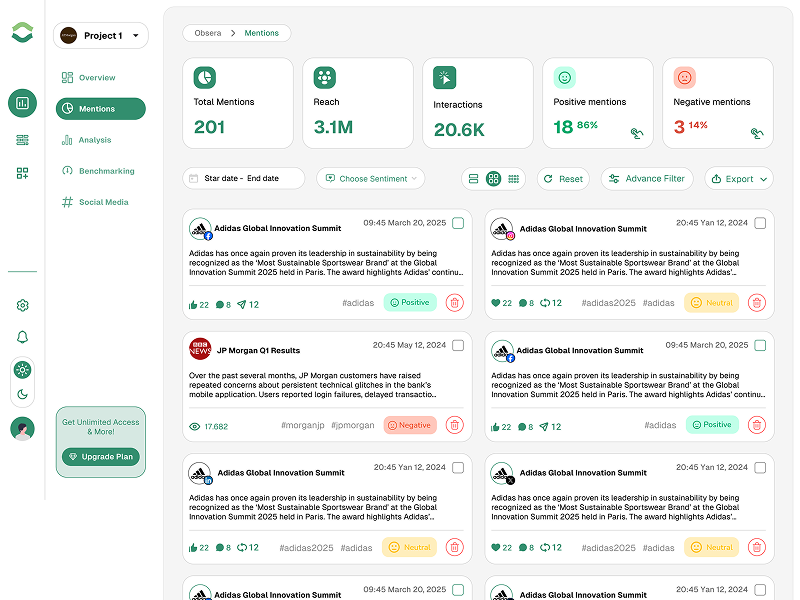Open settings gear in the left rail
The image size is (800, 600).
pos(22,305)
